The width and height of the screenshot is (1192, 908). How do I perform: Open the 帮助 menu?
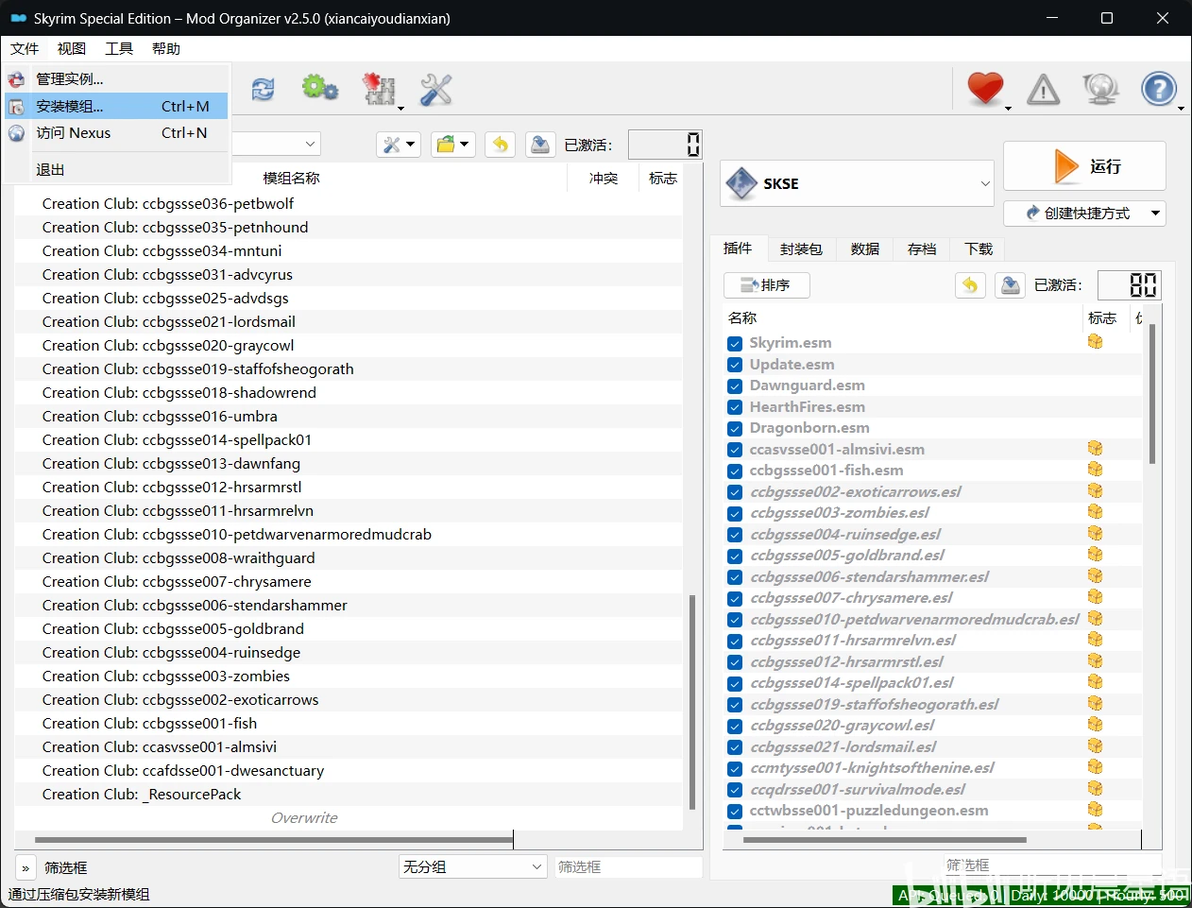[166, 49]
